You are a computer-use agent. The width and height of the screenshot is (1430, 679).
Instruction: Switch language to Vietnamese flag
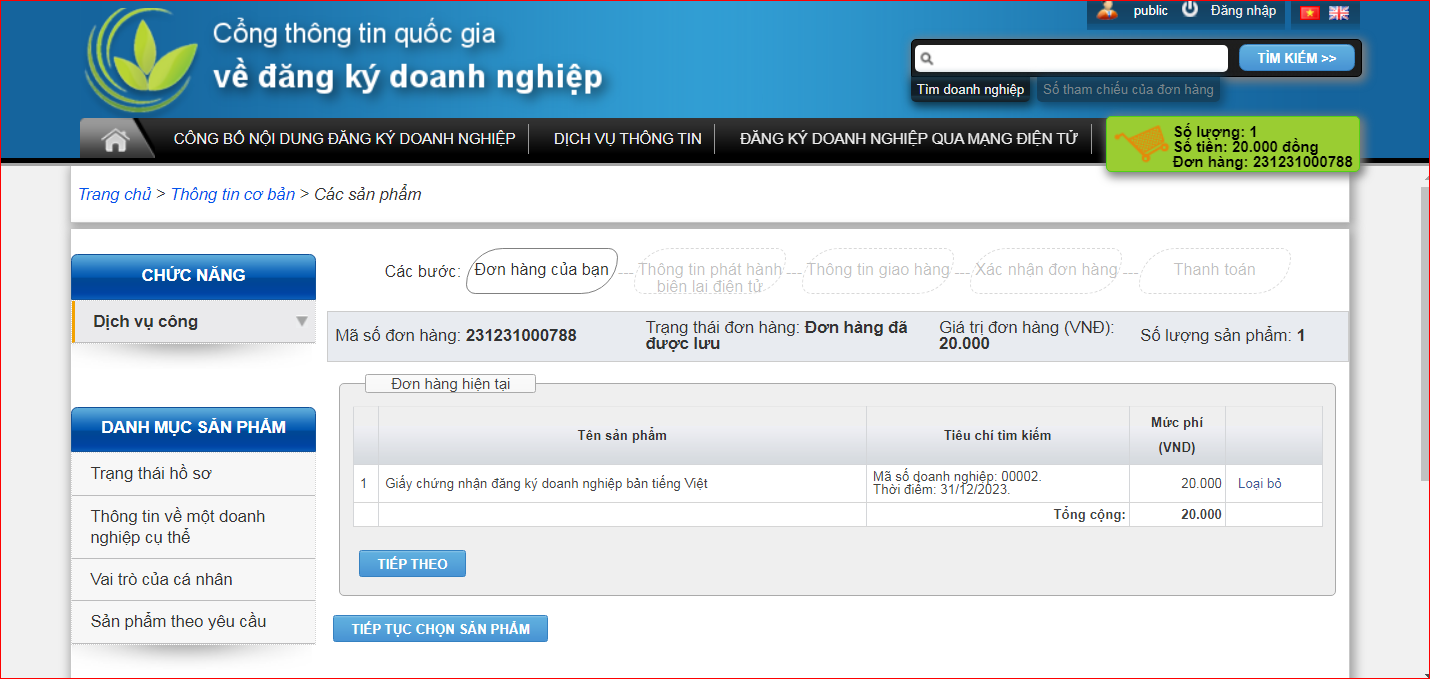pyautogui.click(x=1309, y=13)
